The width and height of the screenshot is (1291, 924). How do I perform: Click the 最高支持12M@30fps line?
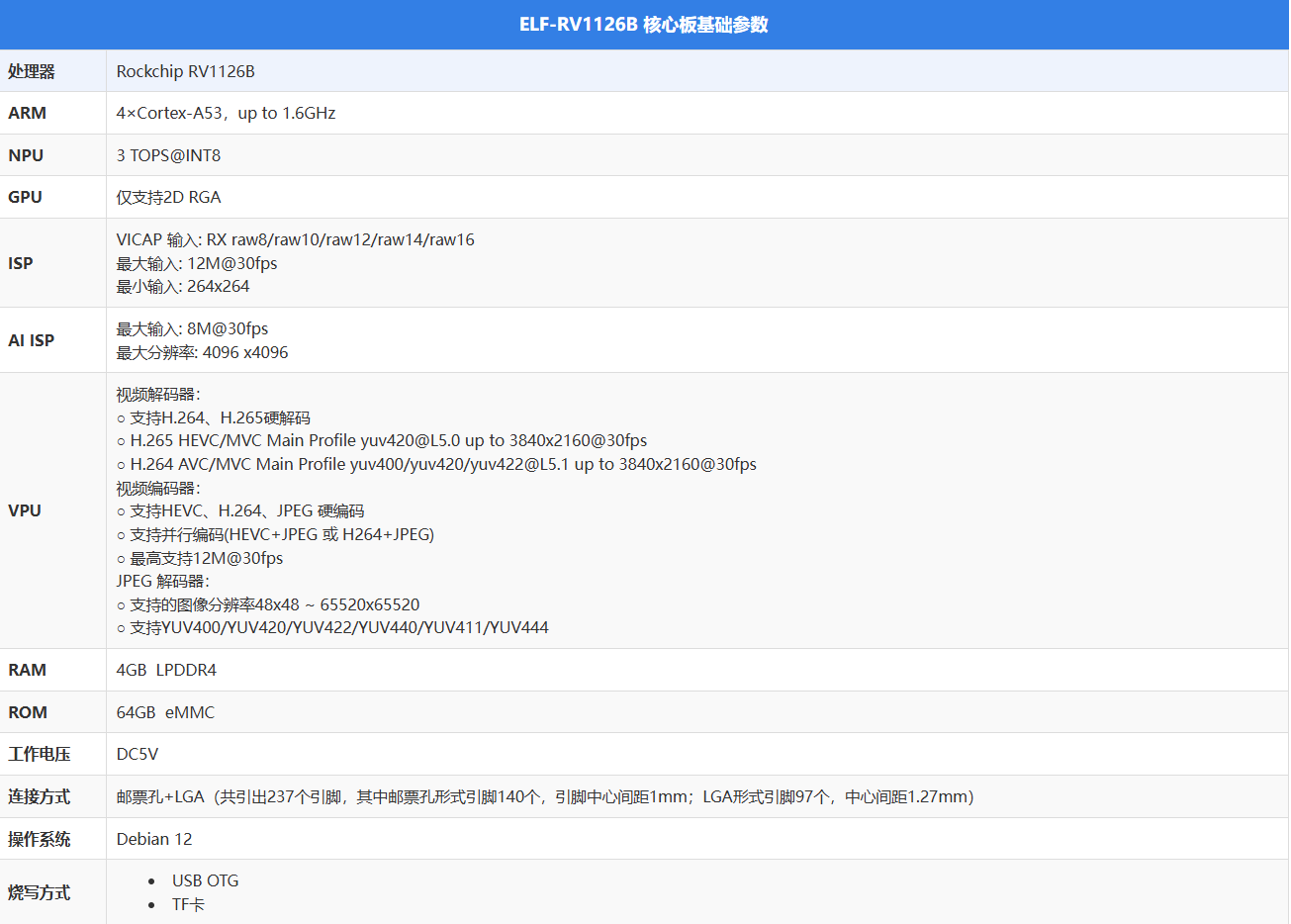[200, 558]
